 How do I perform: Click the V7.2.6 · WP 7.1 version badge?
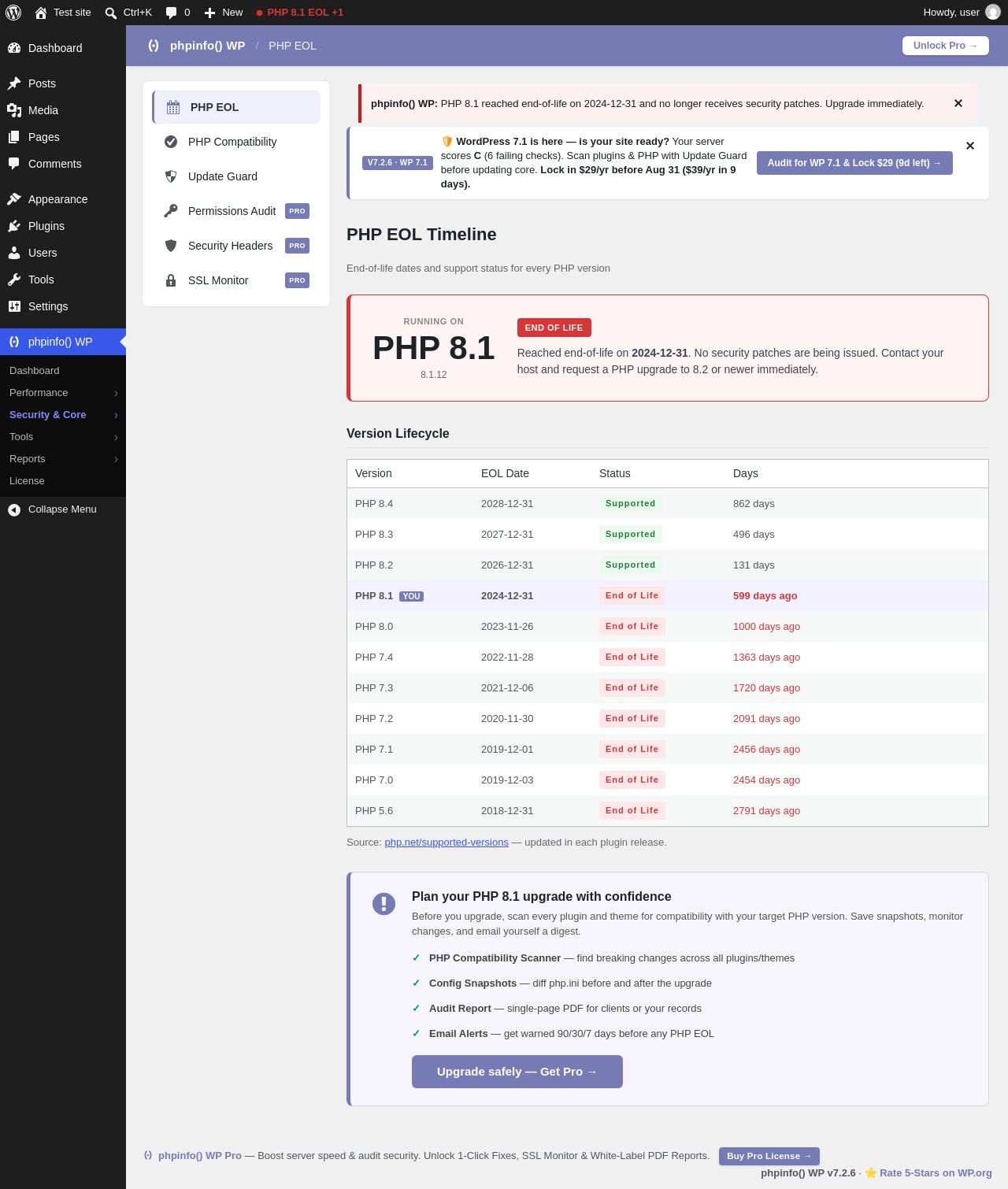398,163
